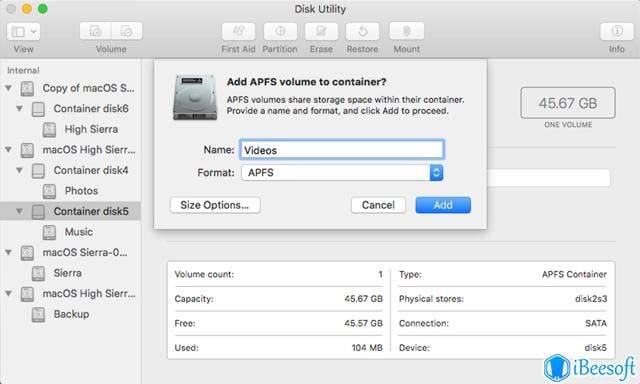The width and height of the screenshot is (640, 384).
Task: Click the yellow minimize window button
Action: point(27,9)
